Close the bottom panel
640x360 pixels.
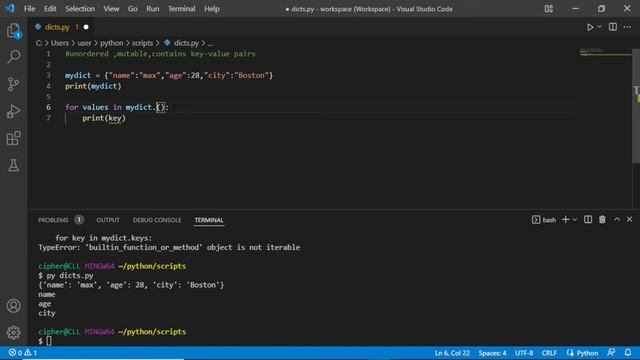coord(629,220)
